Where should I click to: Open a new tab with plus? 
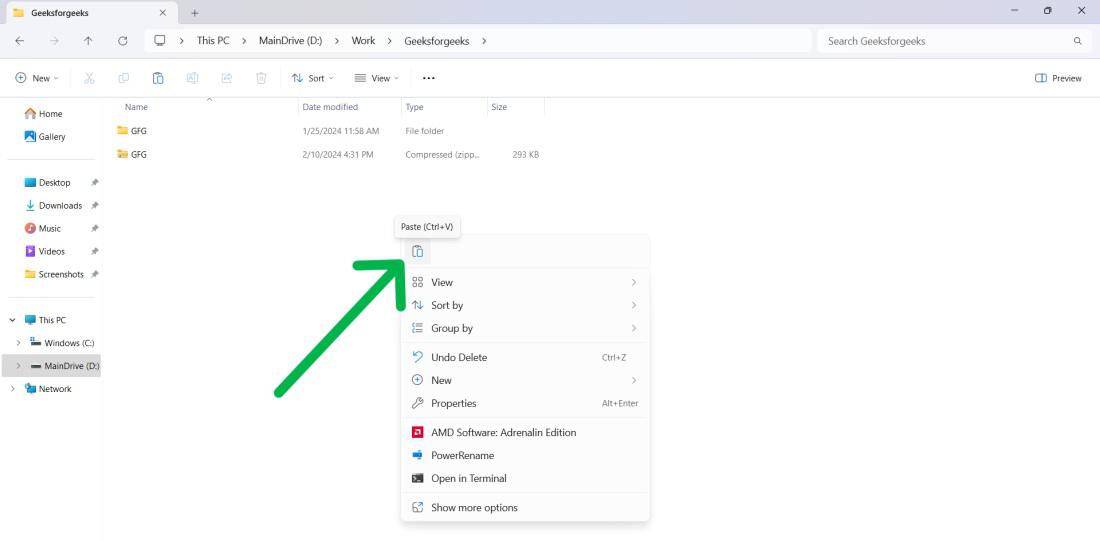[x=194, y=13]
